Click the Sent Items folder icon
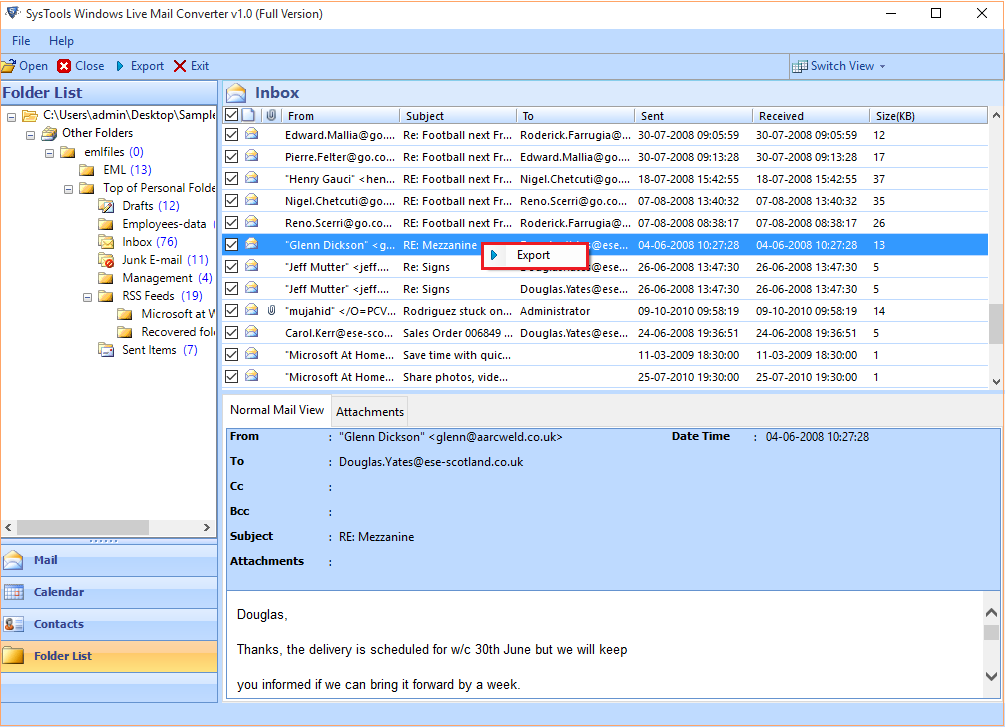 click(106, 349)
